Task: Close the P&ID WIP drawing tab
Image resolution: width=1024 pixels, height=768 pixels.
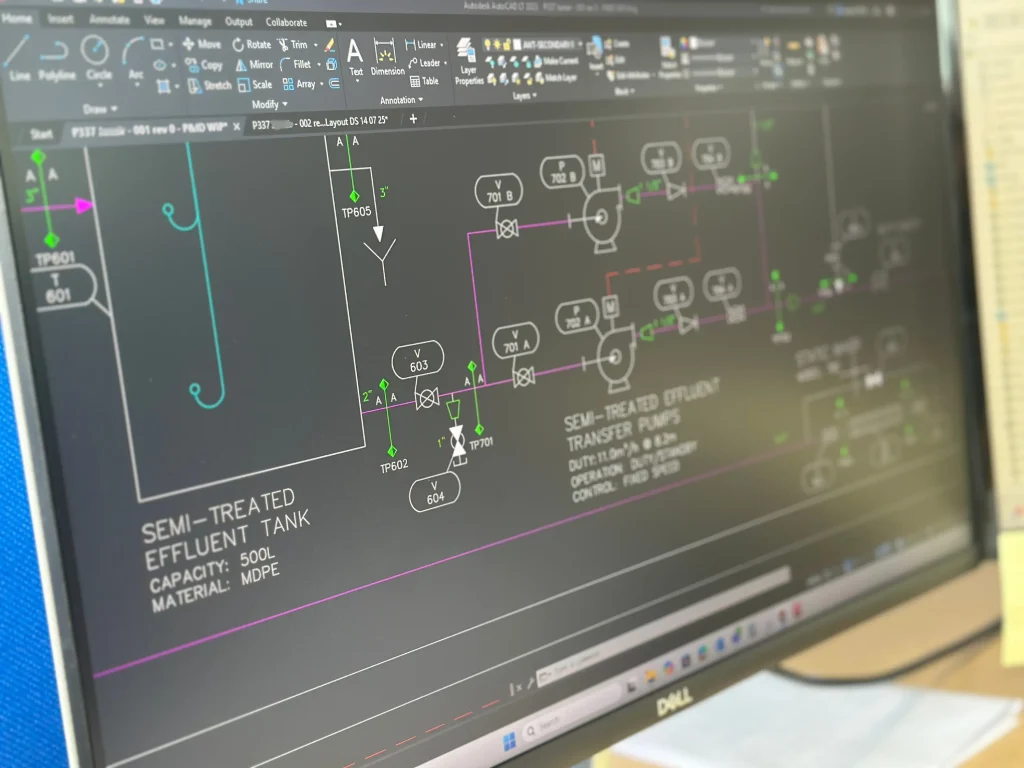Action: (236, 126)
